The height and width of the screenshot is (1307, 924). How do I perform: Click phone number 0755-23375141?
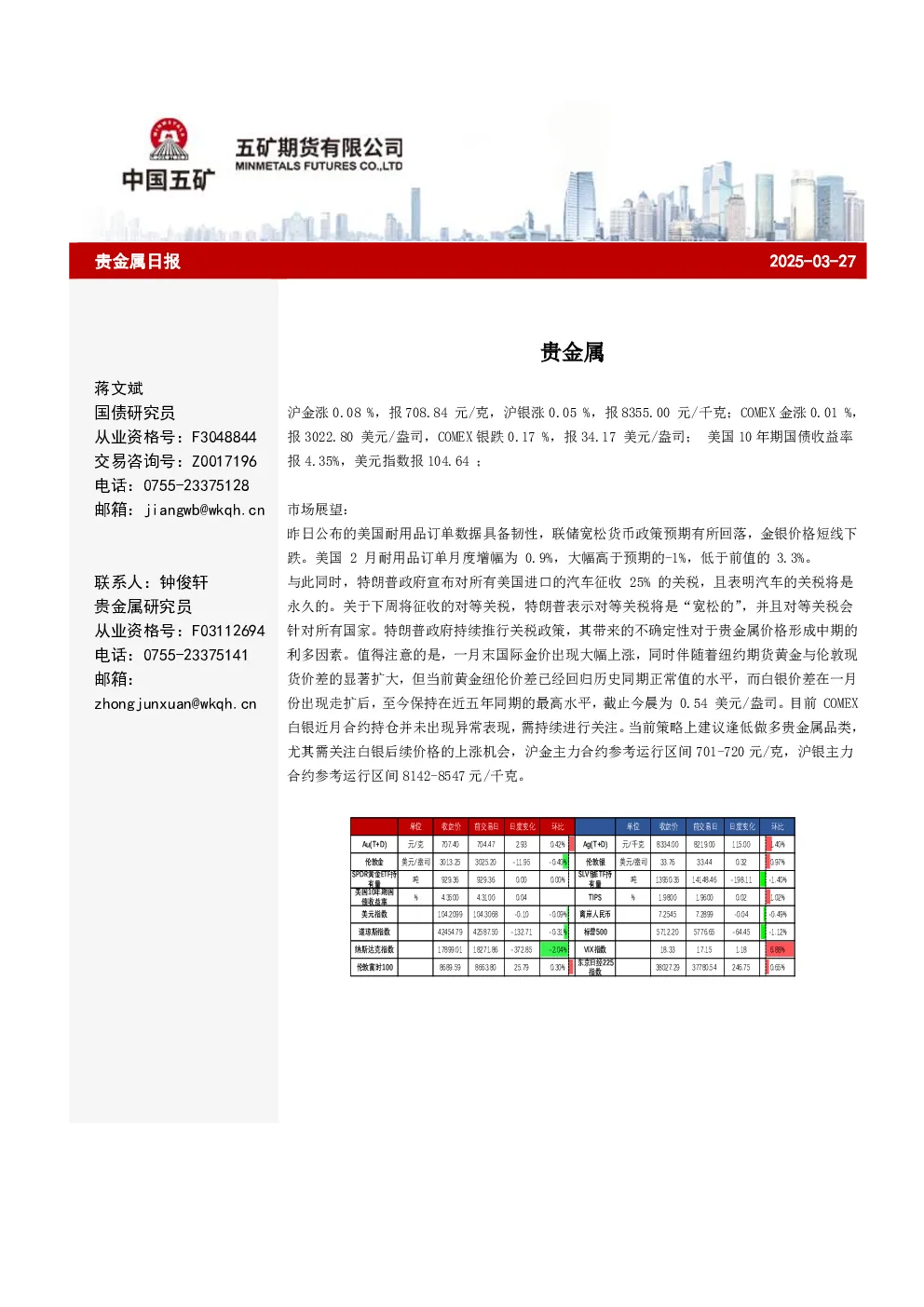197,655
